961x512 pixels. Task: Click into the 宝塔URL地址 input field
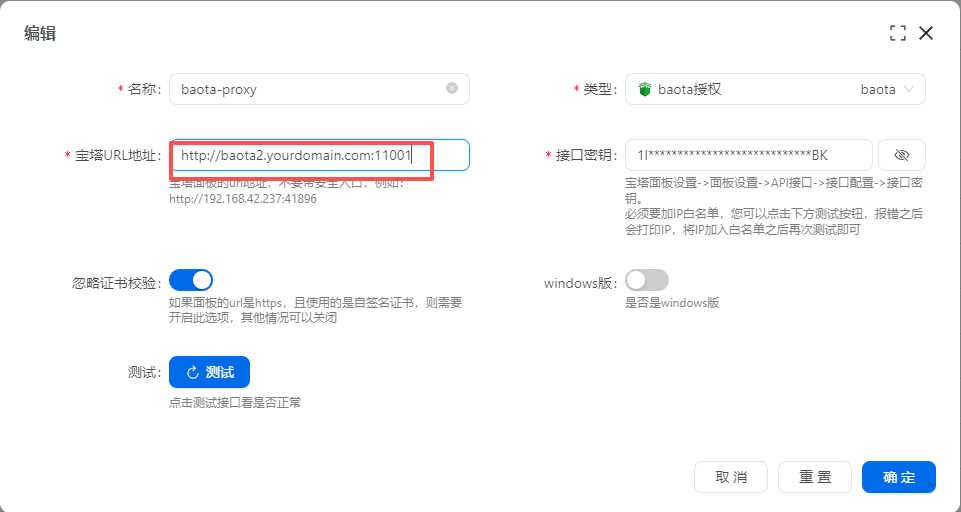tap(318, 155)
